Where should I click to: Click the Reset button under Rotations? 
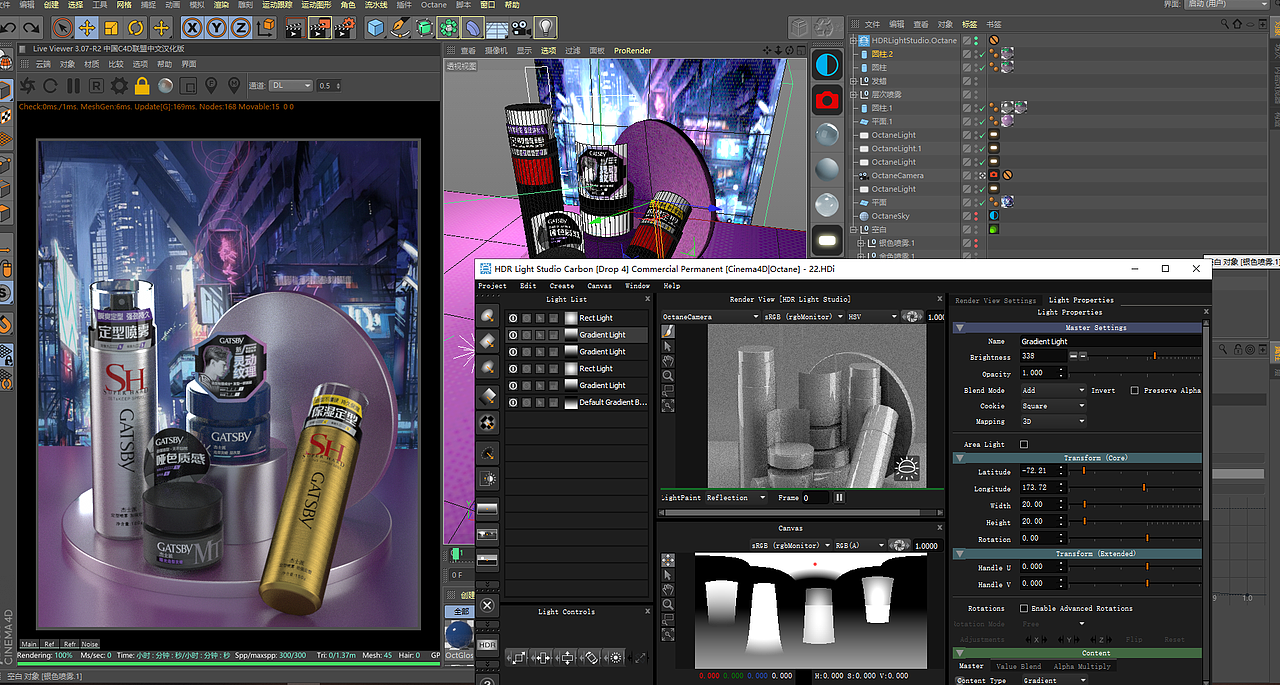coord(1175,638)
